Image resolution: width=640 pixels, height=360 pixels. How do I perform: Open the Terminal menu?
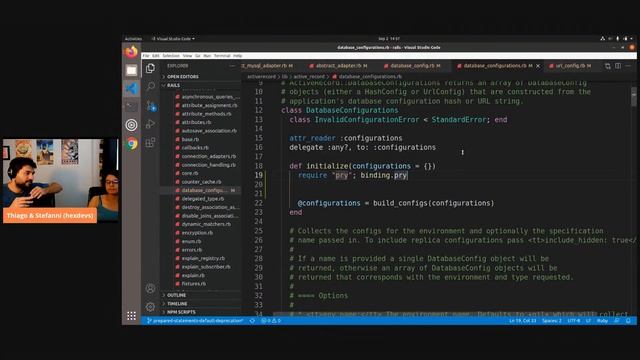pyautogui.click(x=222, y=56)
